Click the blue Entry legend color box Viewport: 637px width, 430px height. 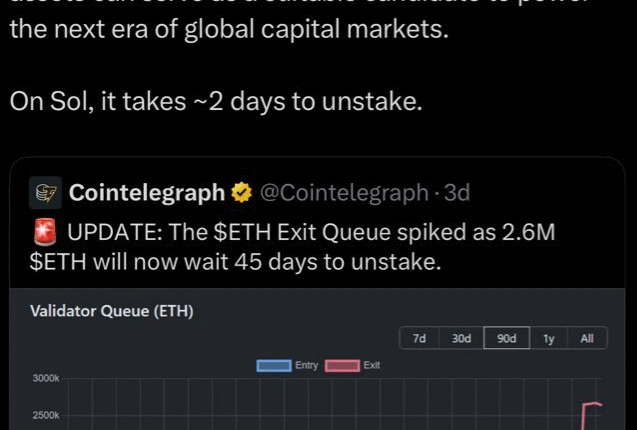pos(273,365)
